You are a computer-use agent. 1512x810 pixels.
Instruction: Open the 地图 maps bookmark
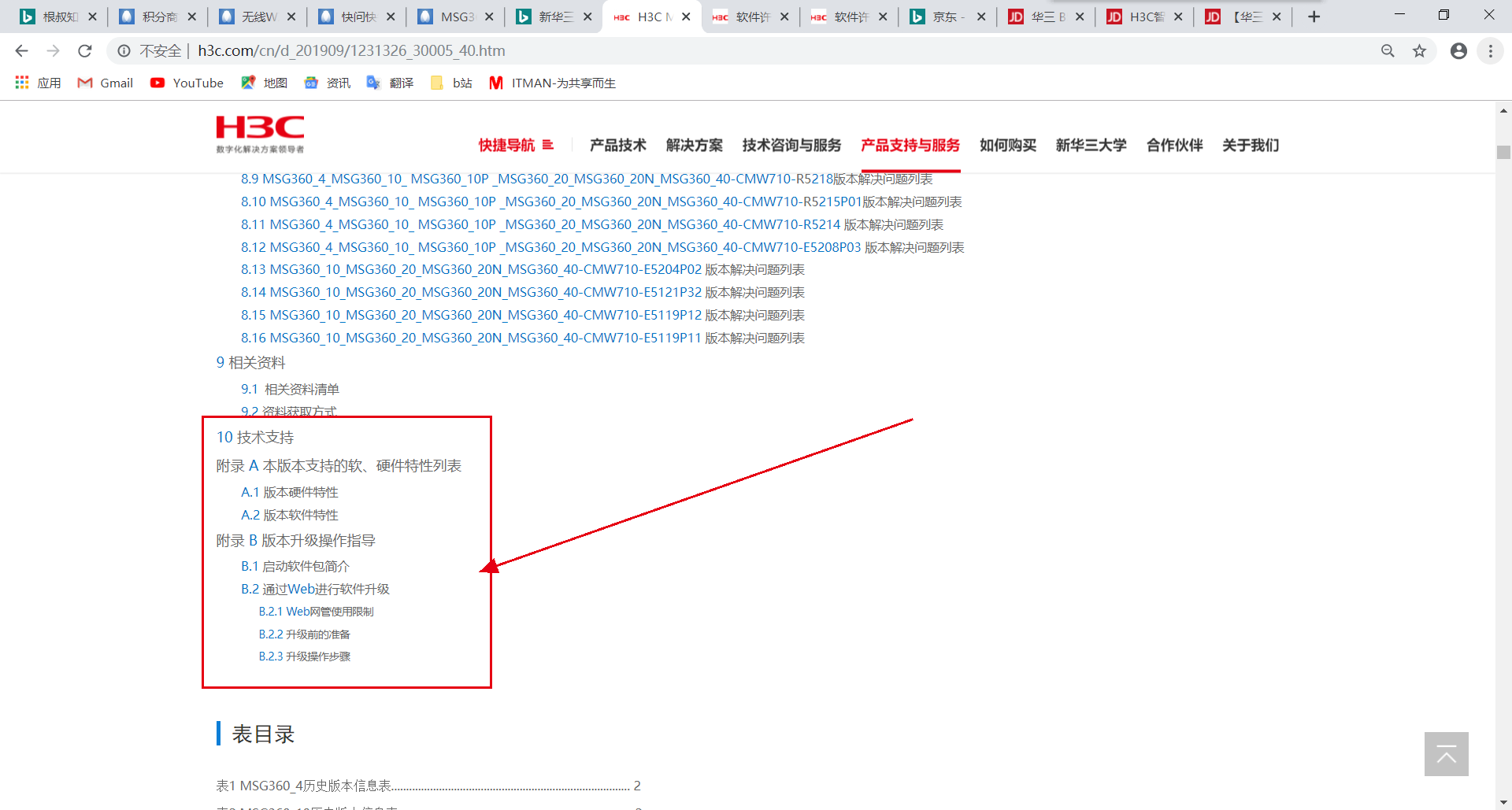(x=264, y=83)
